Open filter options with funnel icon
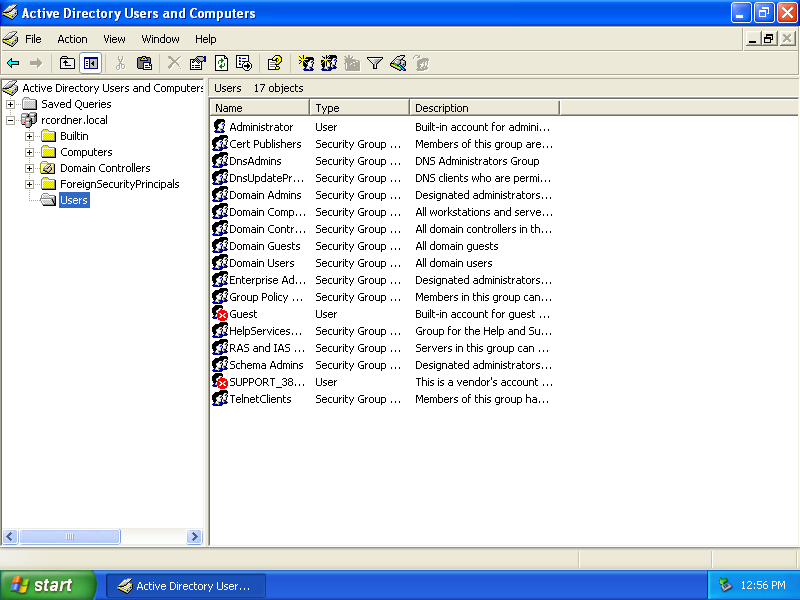This screenshot has width=800, height=600. pyautogui.click(x=375, y=63)
